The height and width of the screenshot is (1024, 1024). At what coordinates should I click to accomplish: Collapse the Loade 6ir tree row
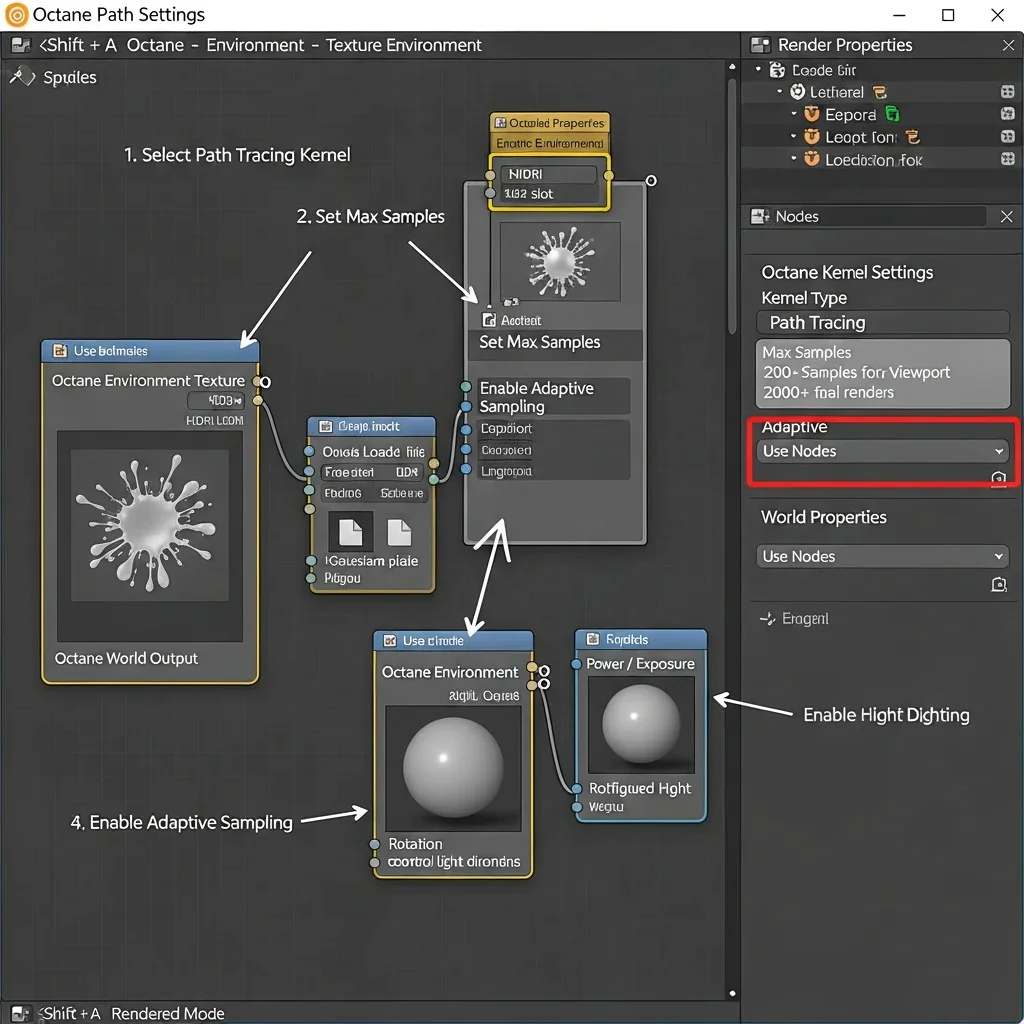point(758,69)
